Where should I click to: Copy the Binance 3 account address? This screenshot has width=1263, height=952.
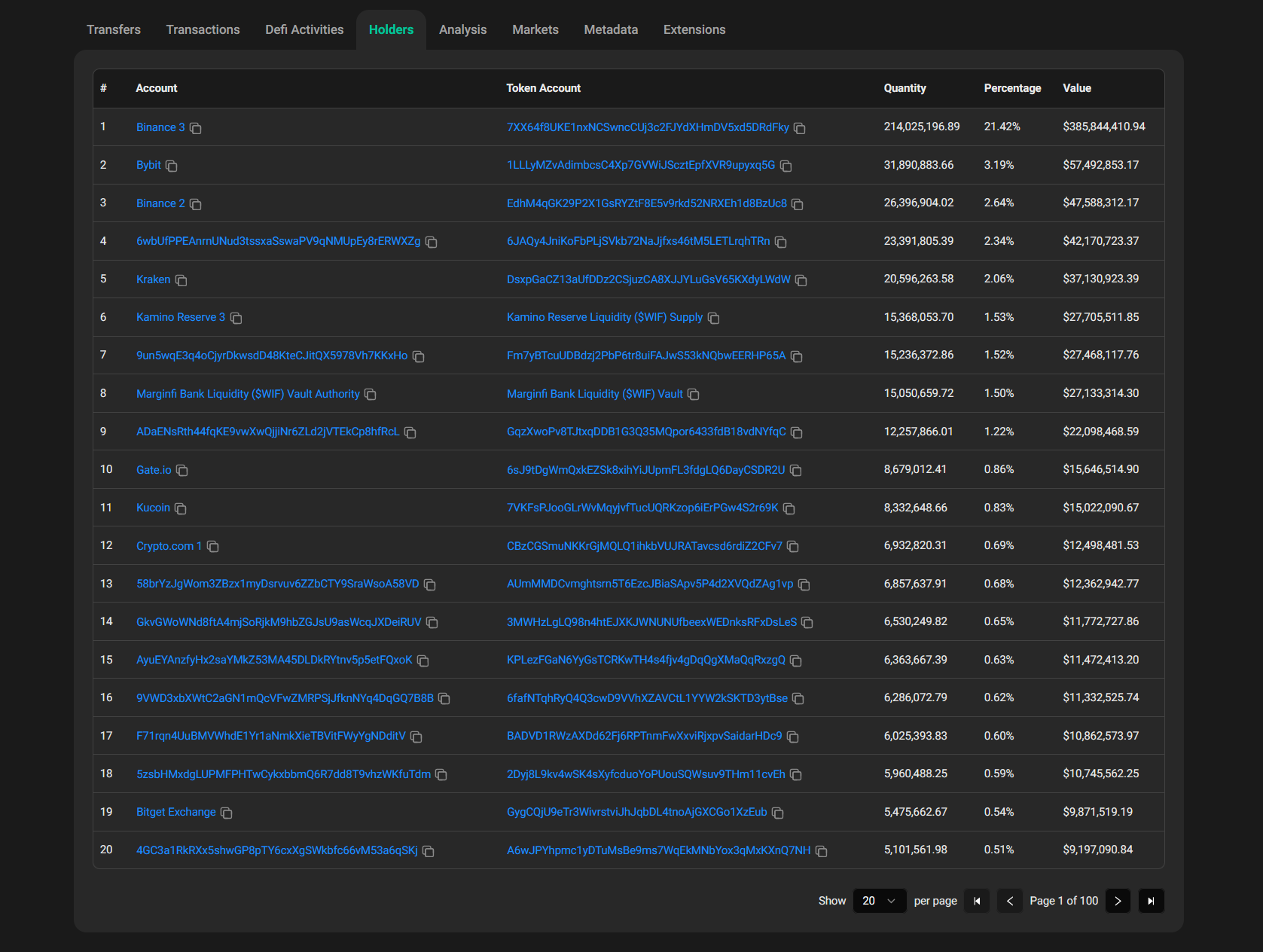pyautogui.click(x=196, y=128)
